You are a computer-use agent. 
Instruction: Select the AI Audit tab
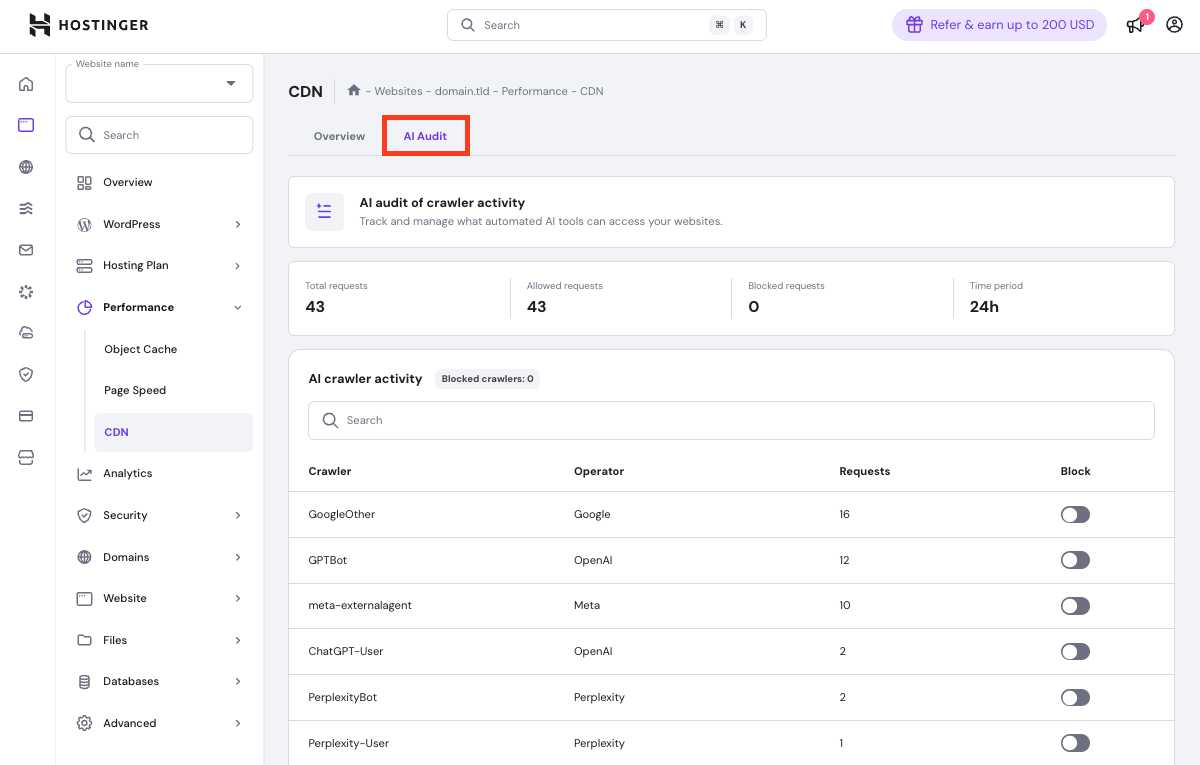[x=425, y=135]
